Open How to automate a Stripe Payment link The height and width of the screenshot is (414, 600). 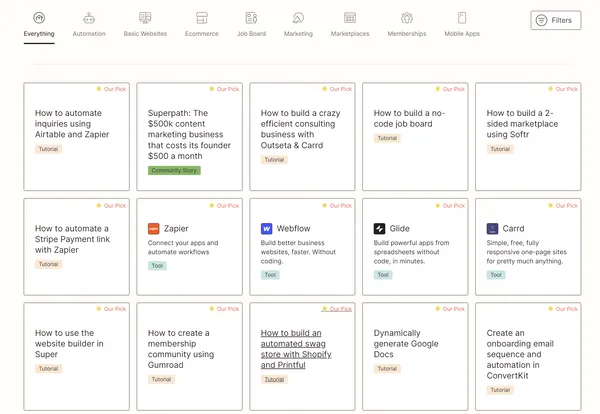72,239
